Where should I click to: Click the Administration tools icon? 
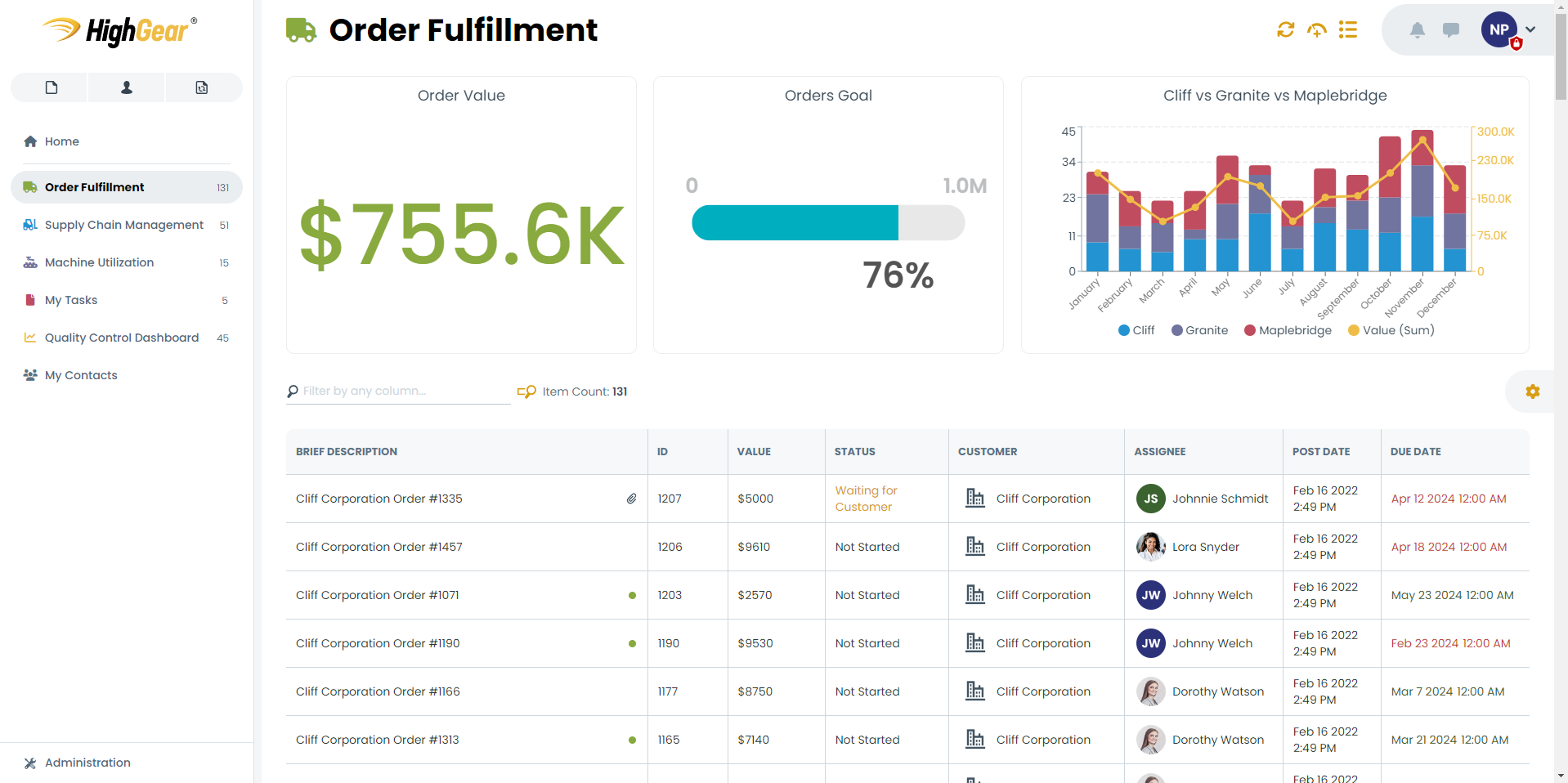click(x=30, y=763)
